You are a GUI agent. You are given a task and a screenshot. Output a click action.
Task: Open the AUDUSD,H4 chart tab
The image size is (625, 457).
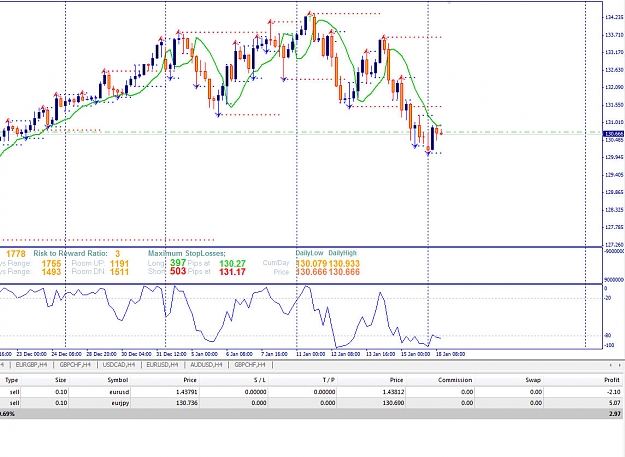tap(205, 365)
